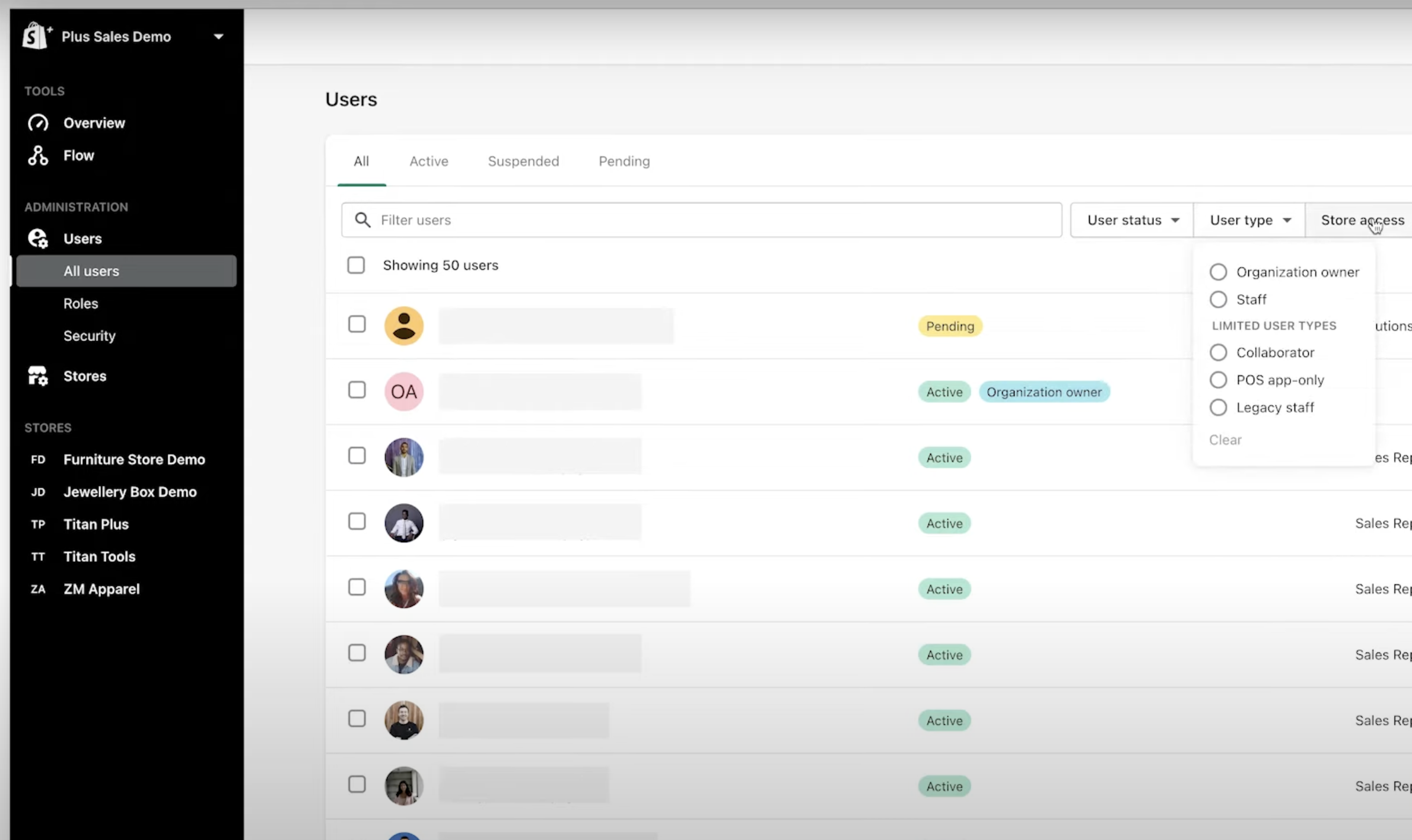Viewport: 1412px width, 840px height.
Task: Open the Overview gauge icon
Action: click(x=38, y=123)
